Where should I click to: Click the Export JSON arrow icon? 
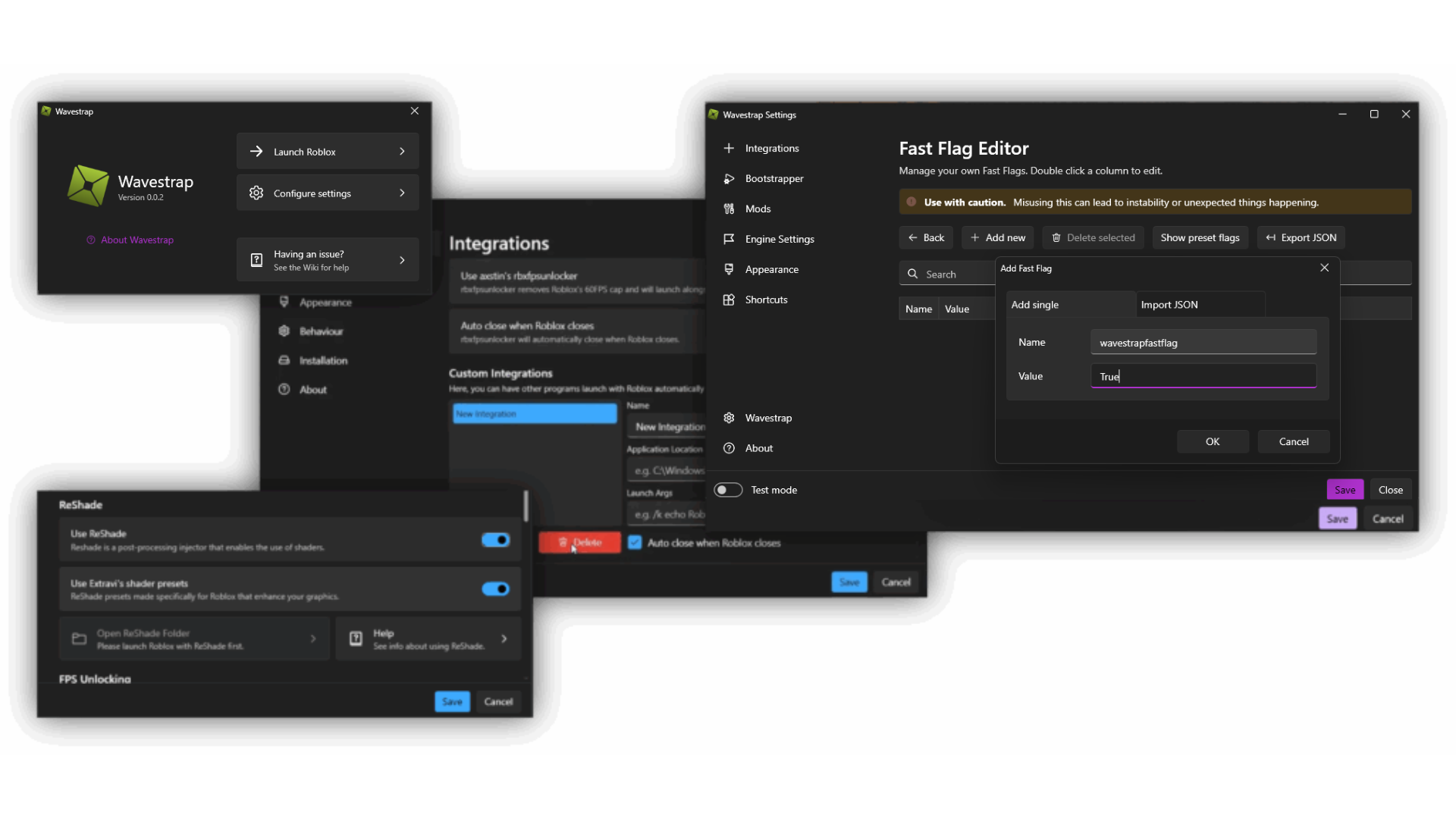1271,237
